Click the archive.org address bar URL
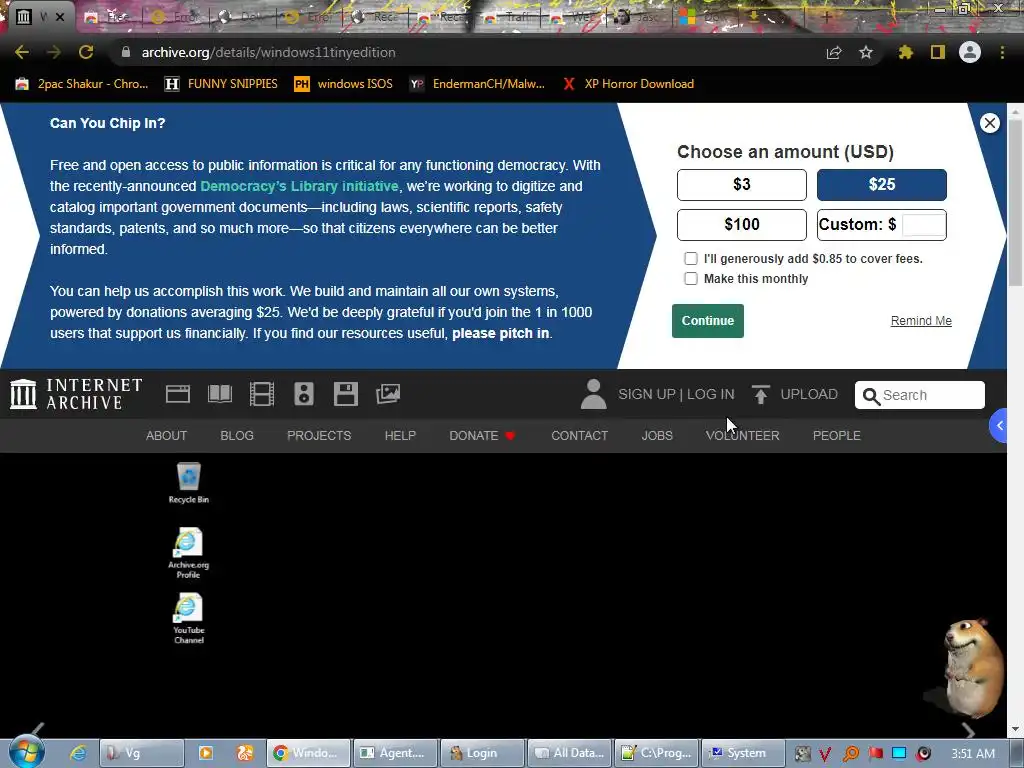The image size is (1024, 768). click(268, 52)
